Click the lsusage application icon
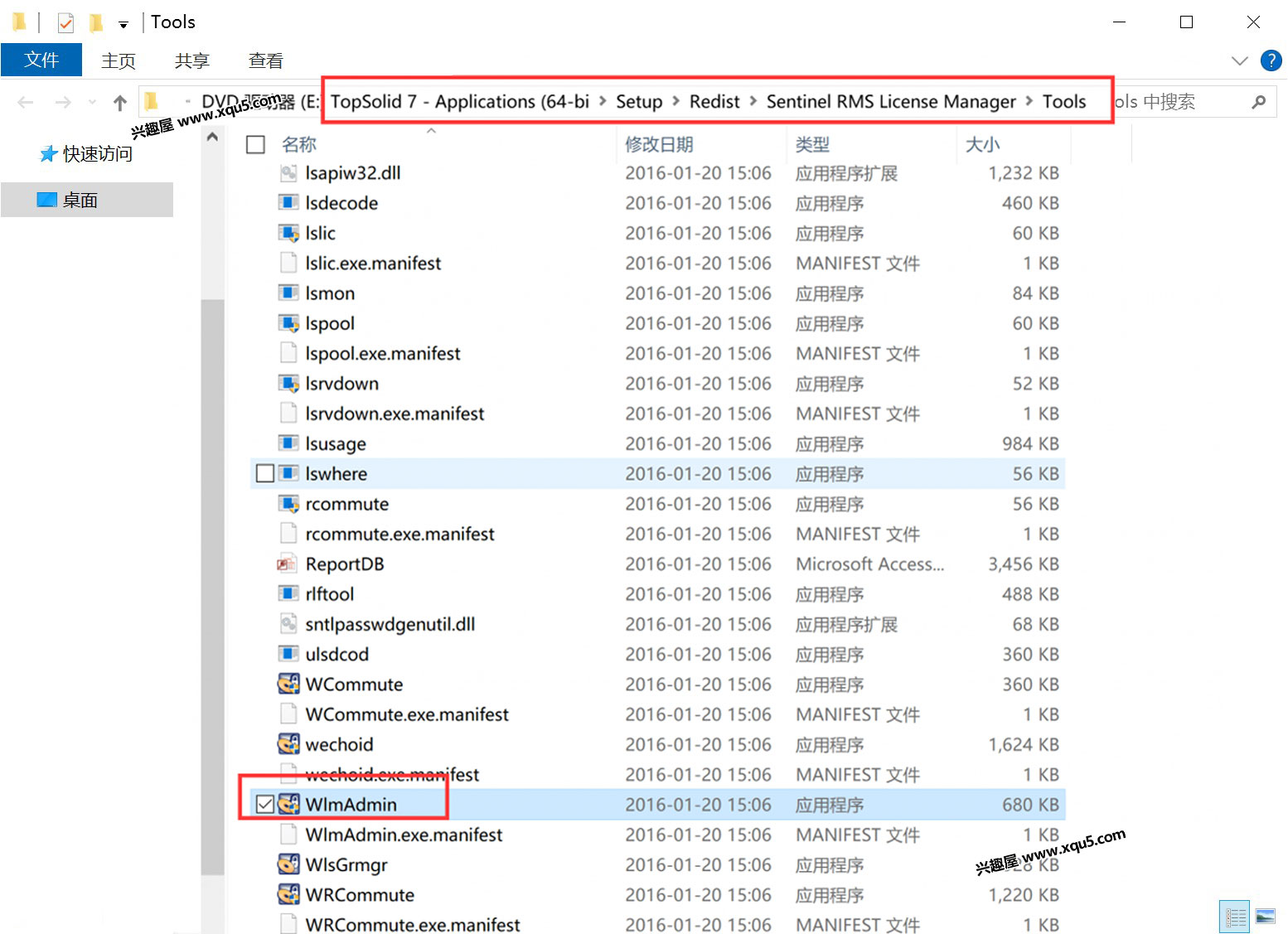The height and width of the screenshot is (934, 1288). [288, 443]
